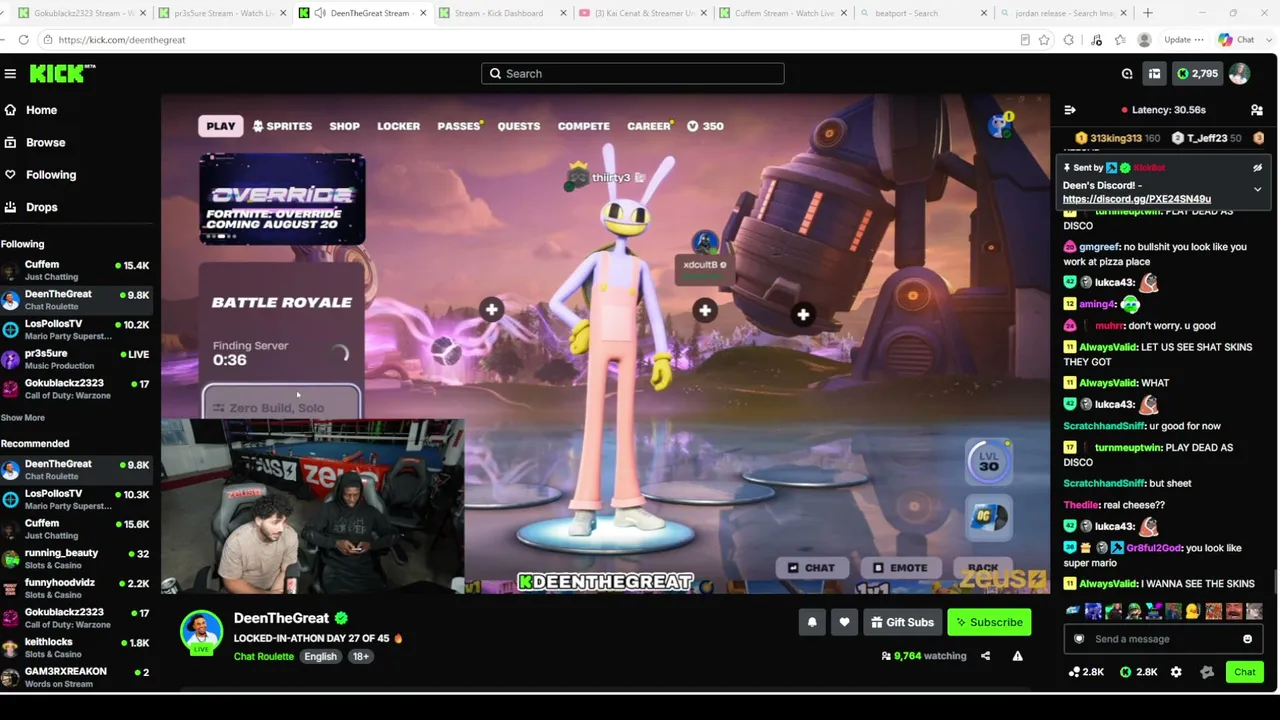Click the English language tag
This screenshot has width=1280, height=720.
pyautogui.click(x=320, y=657)
